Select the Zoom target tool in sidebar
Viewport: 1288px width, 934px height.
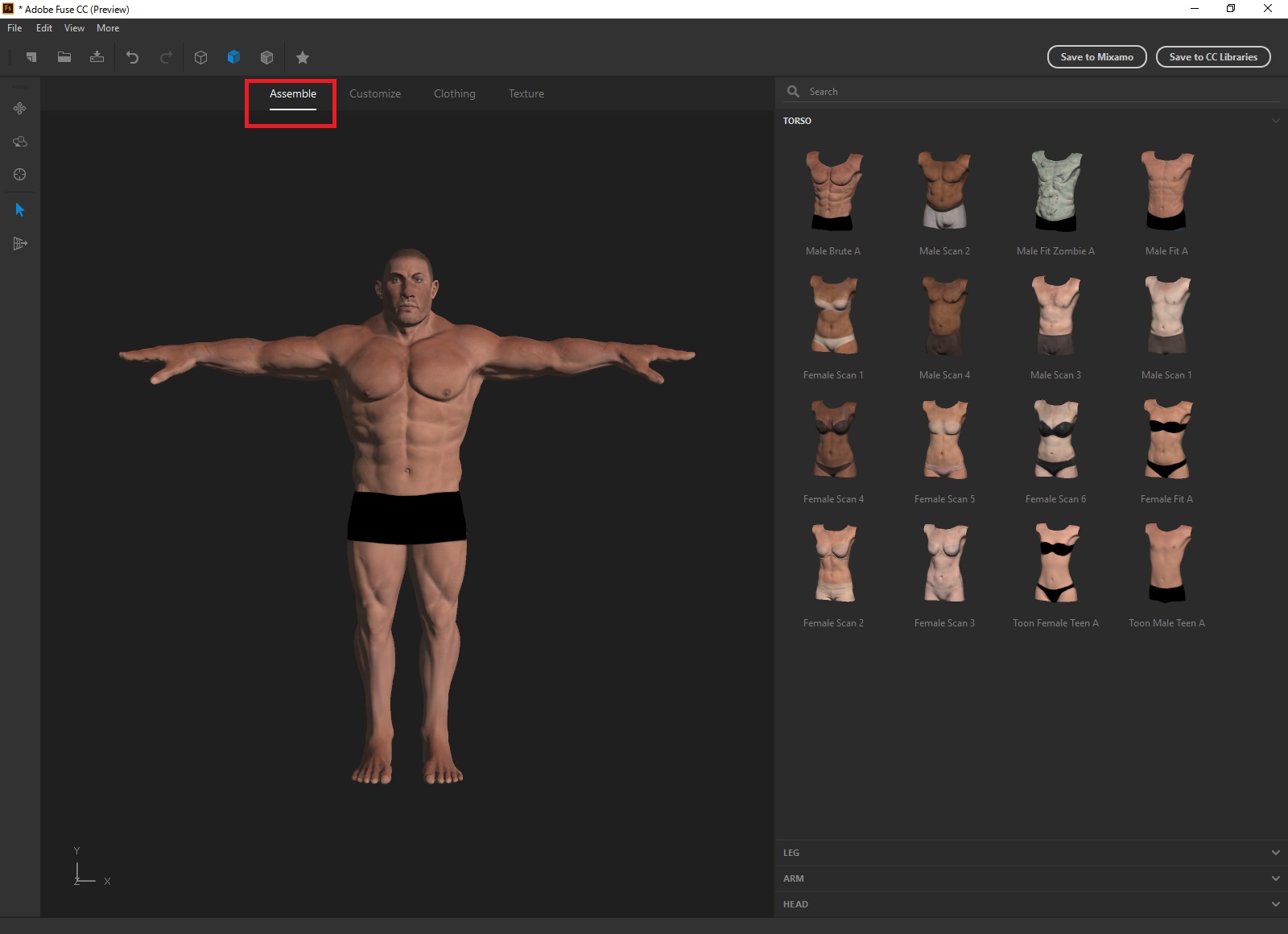[19, 174]
